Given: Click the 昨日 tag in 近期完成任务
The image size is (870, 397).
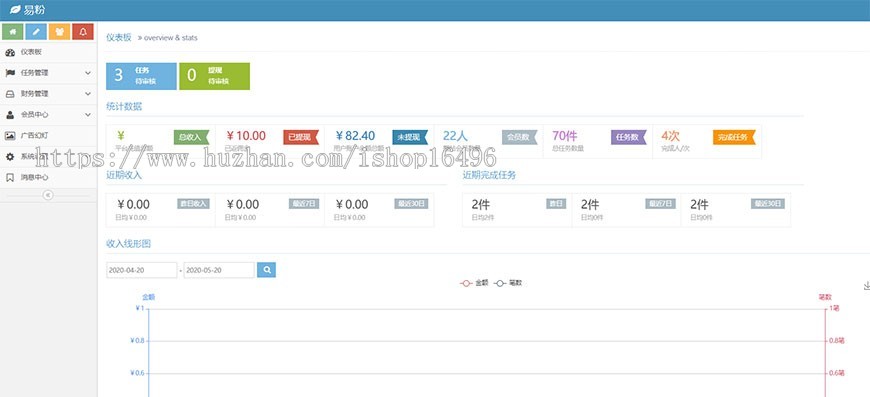Looking at the screenshot, I should 556,203.
